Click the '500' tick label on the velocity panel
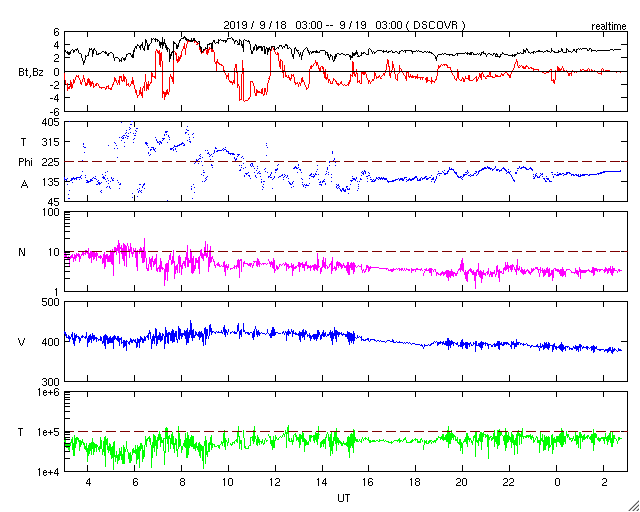The width and height of the screenshot is (640, 512). point(51,302)
